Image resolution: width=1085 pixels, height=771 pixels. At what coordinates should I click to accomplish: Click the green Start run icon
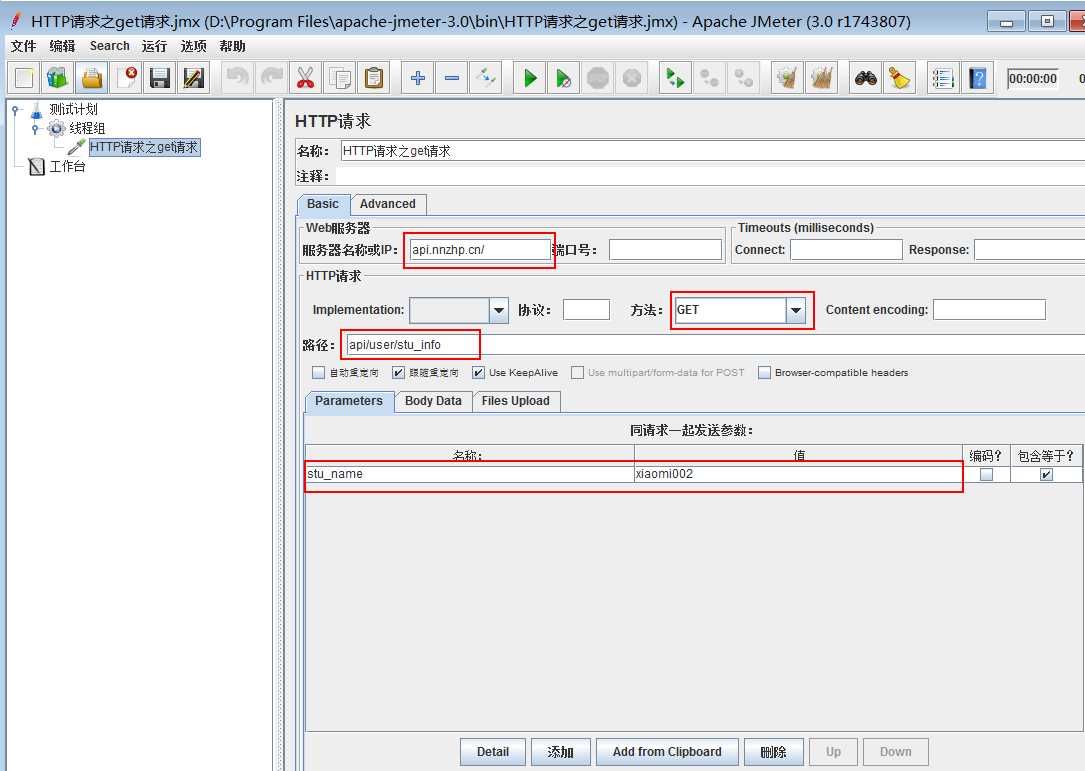[530, 78]
